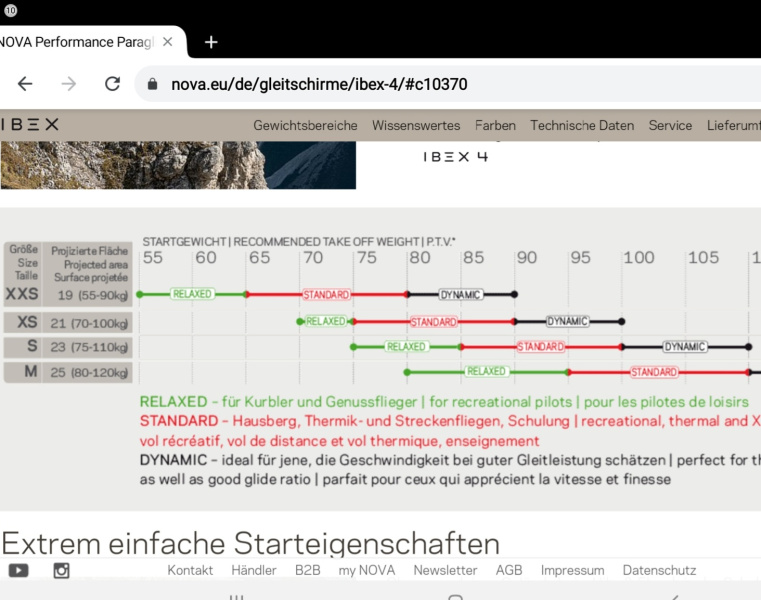Reload the page with the refresh icon
Image resolution: width=761 pixels, height=600 pixels.
point(113,84)
